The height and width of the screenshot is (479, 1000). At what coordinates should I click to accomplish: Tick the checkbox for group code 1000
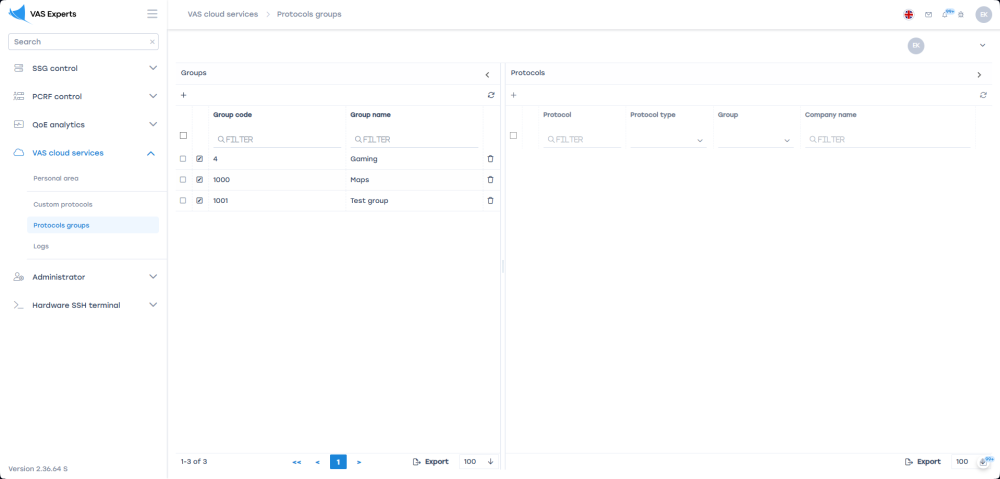(x=183, y=180)
